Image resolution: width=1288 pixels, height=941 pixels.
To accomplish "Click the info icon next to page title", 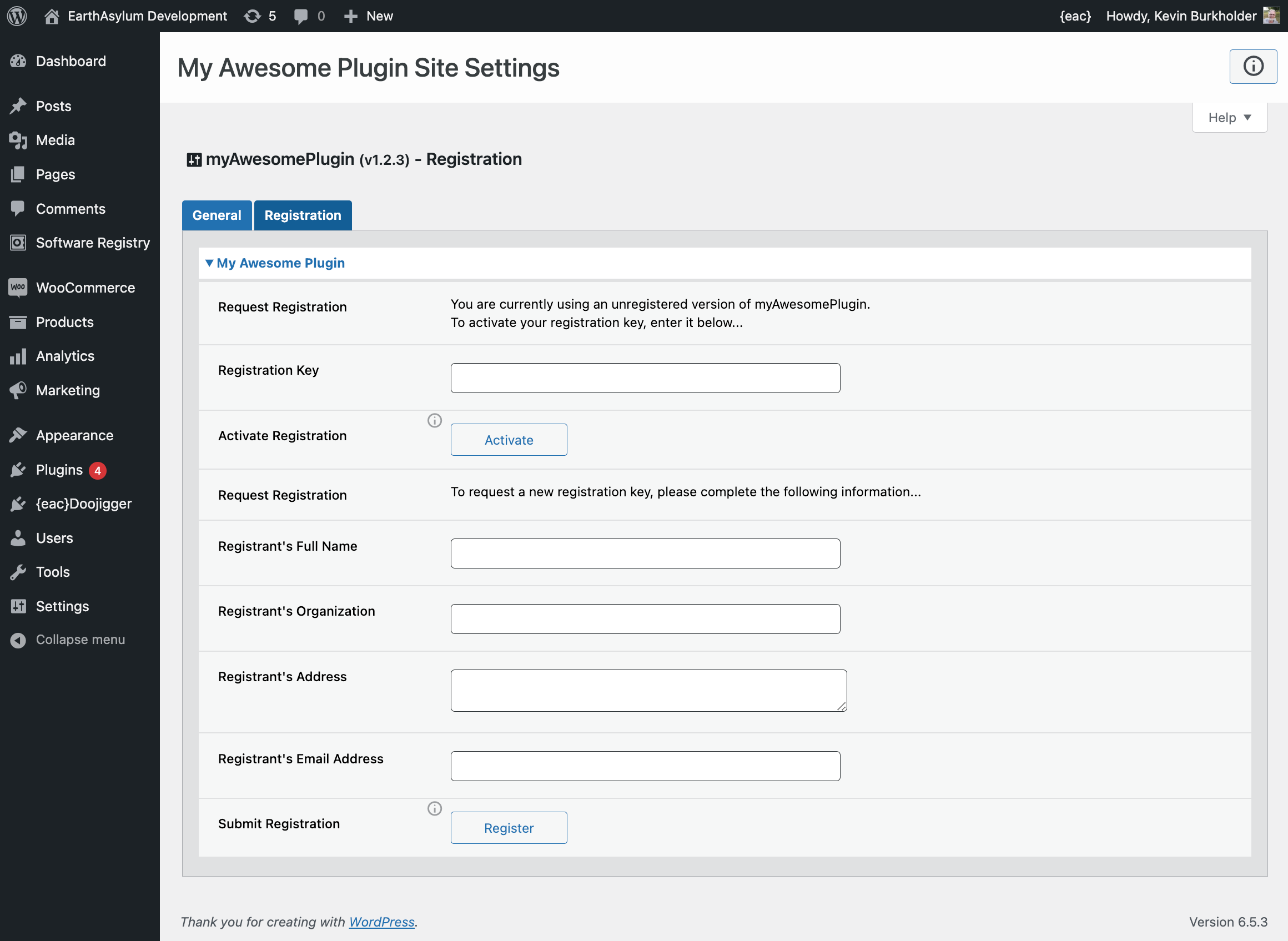I will [x=1253, y=66].
